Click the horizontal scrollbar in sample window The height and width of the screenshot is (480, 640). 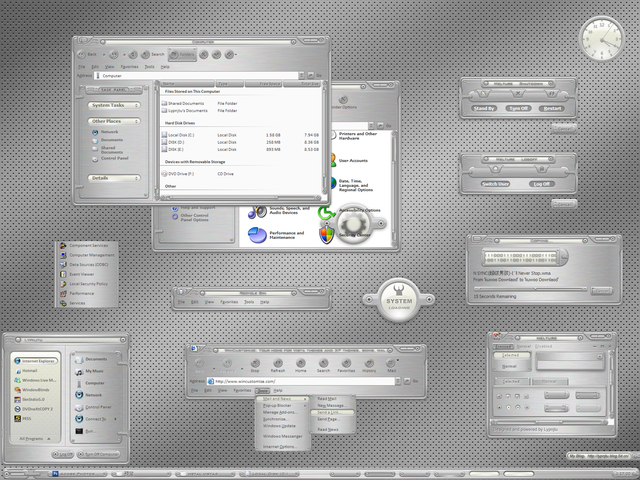(x=549, y=422)
